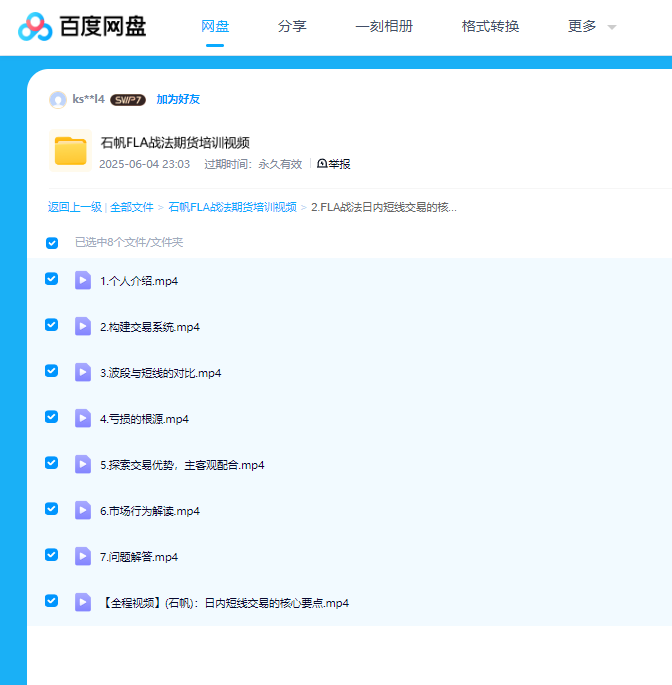Screen dimensions: 672x685
Task: Open the 一刻相册 tab
Action: [x=384, y=27]
